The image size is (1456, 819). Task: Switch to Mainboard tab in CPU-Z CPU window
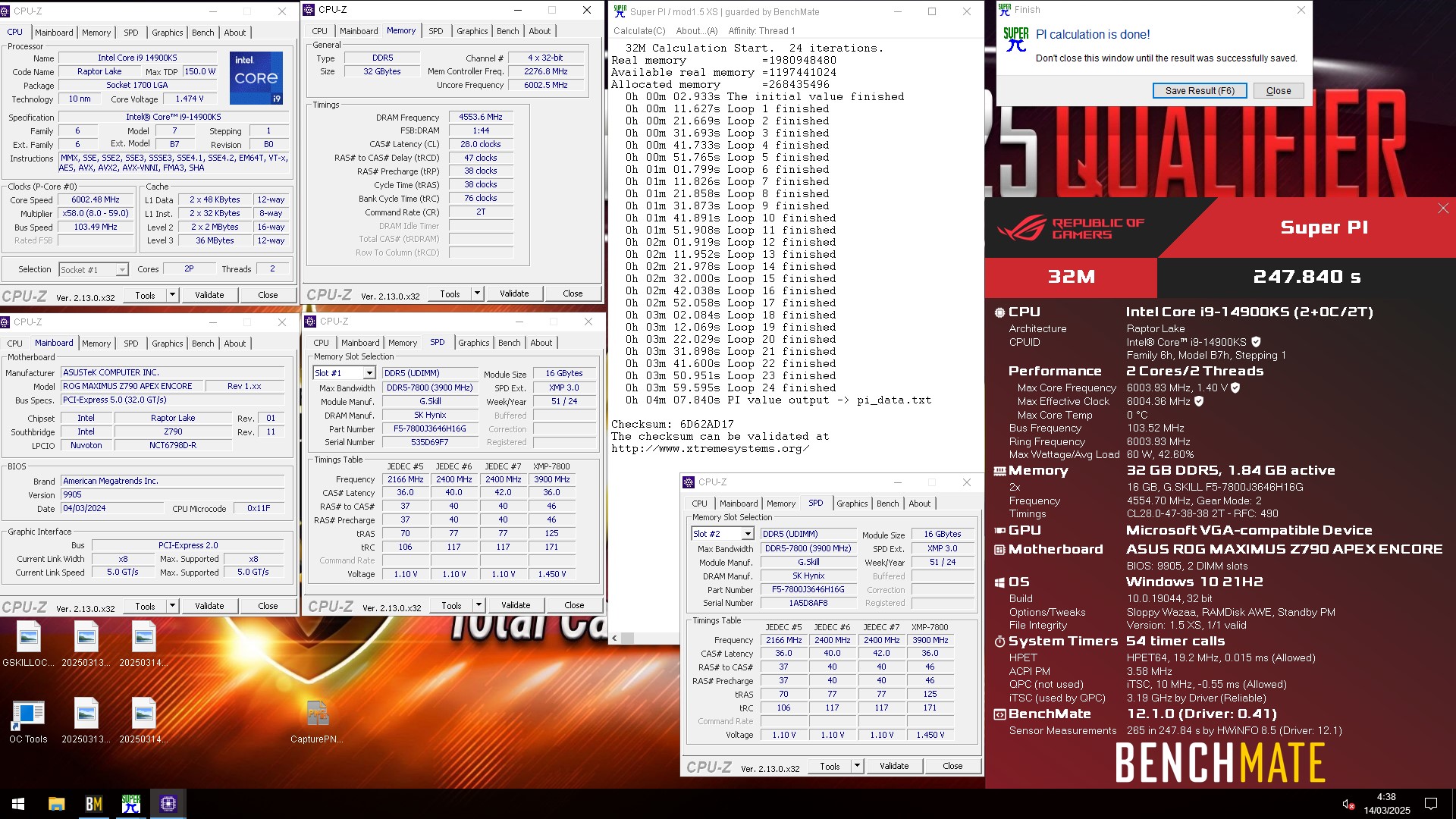[54, 33]
